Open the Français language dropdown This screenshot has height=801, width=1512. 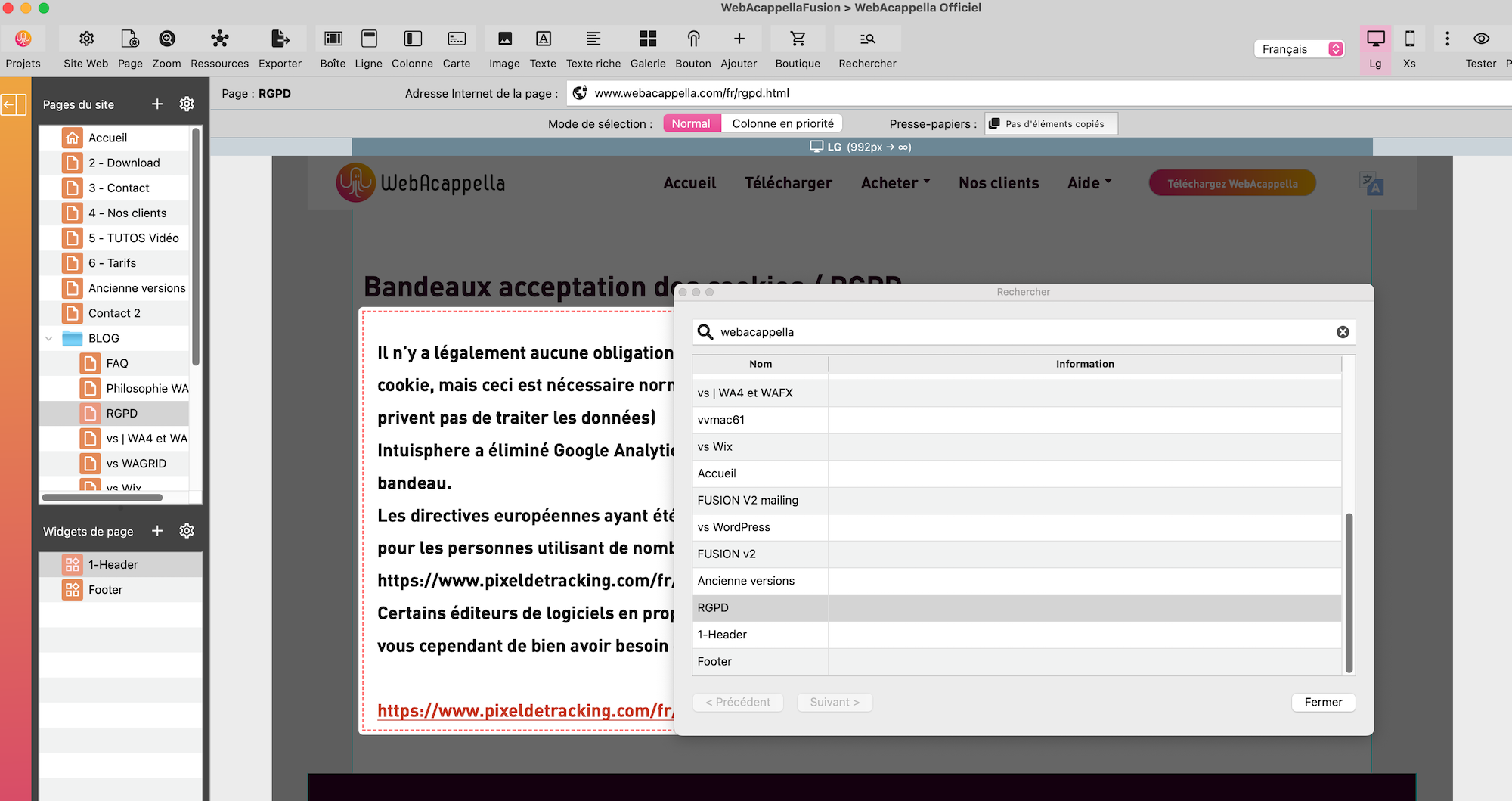[x=1298, y=49]
